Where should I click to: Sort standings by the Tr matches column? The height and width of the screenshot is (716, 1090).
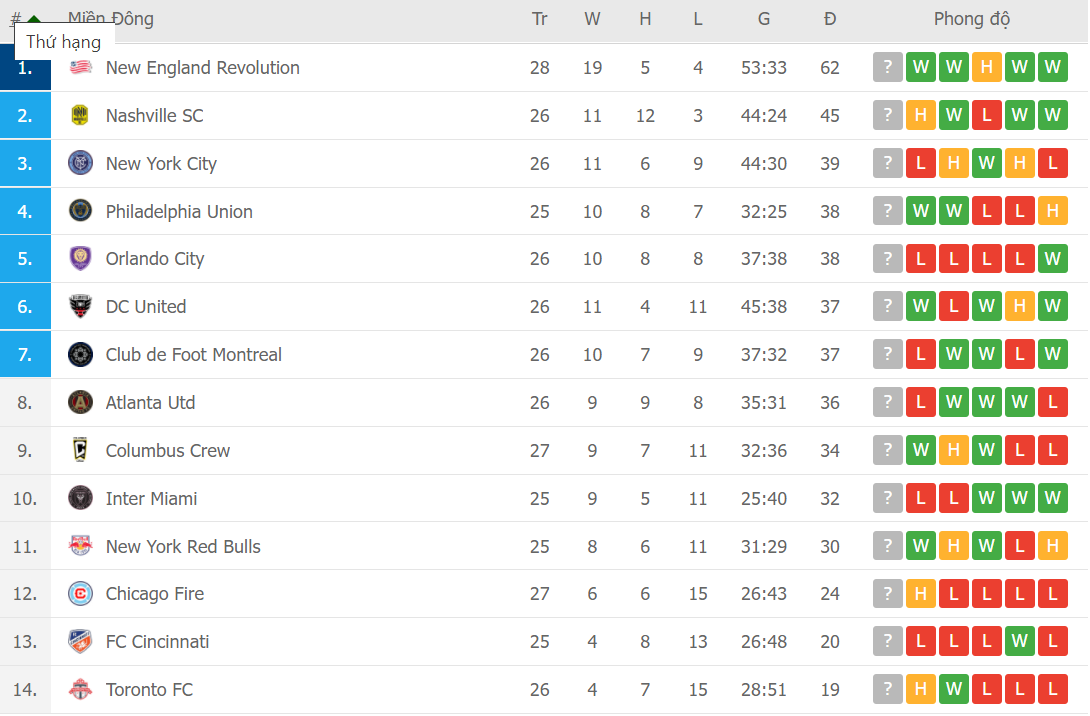pyautogui.click(x=540, y=19)
